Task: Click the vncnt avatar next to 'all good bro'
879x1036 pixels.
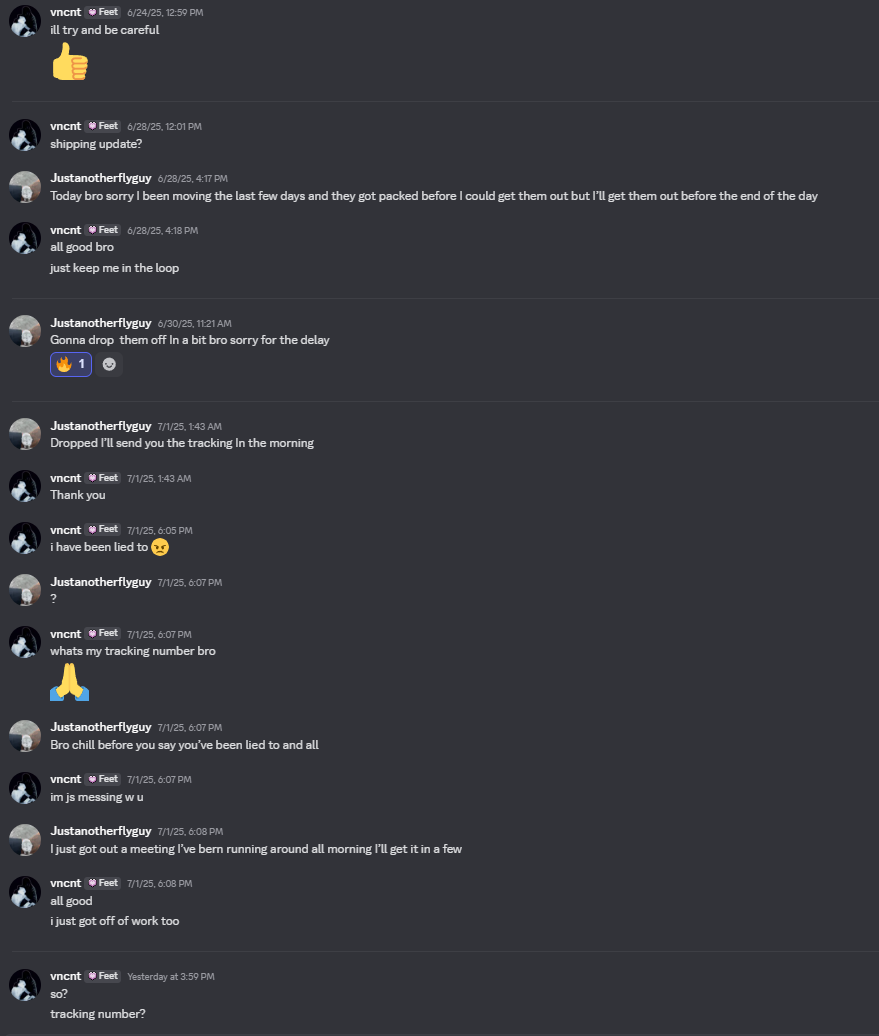Action: [25, 238]
